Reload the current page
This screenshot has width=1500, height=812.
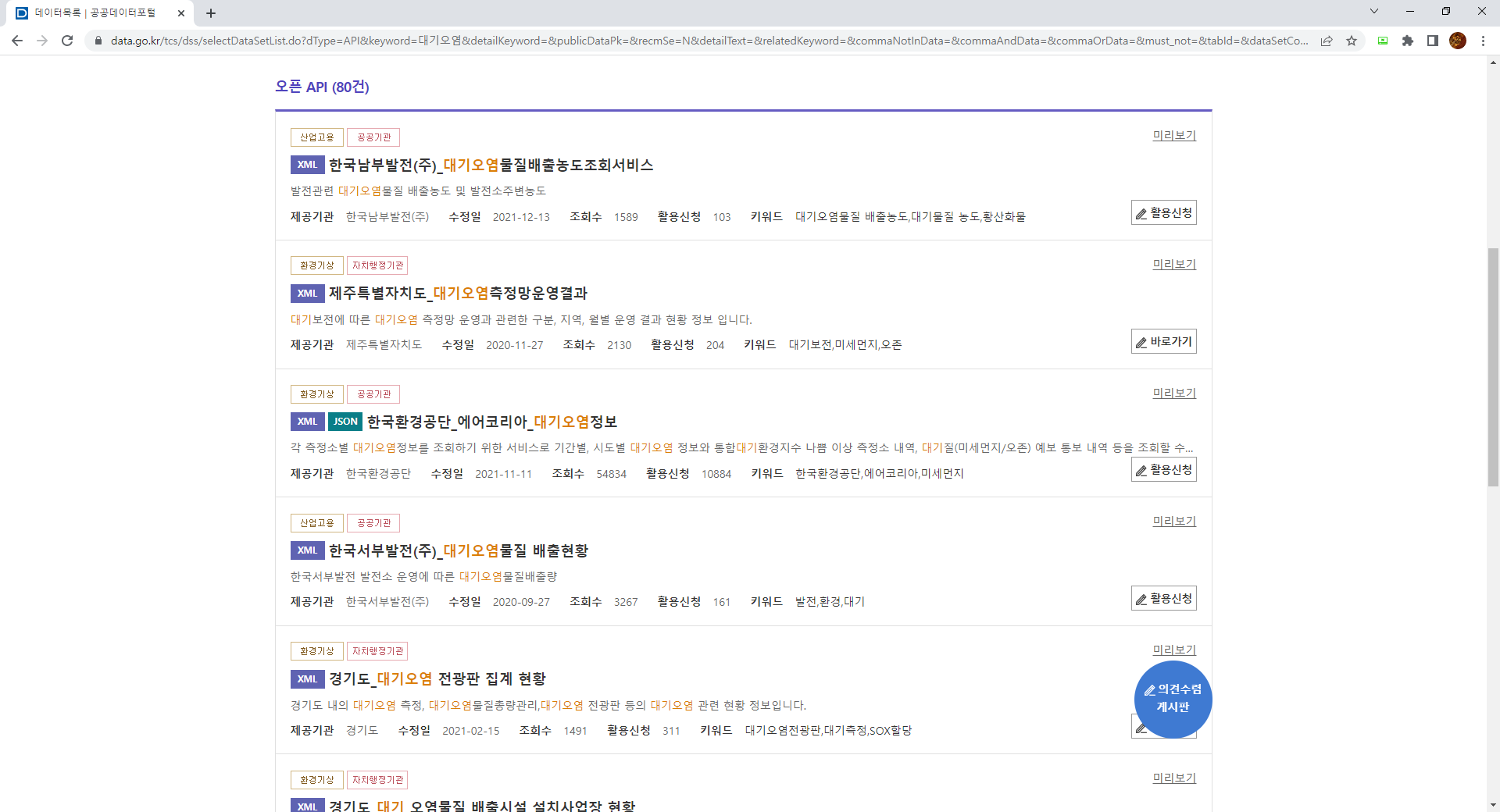click(x=67, y=41)
